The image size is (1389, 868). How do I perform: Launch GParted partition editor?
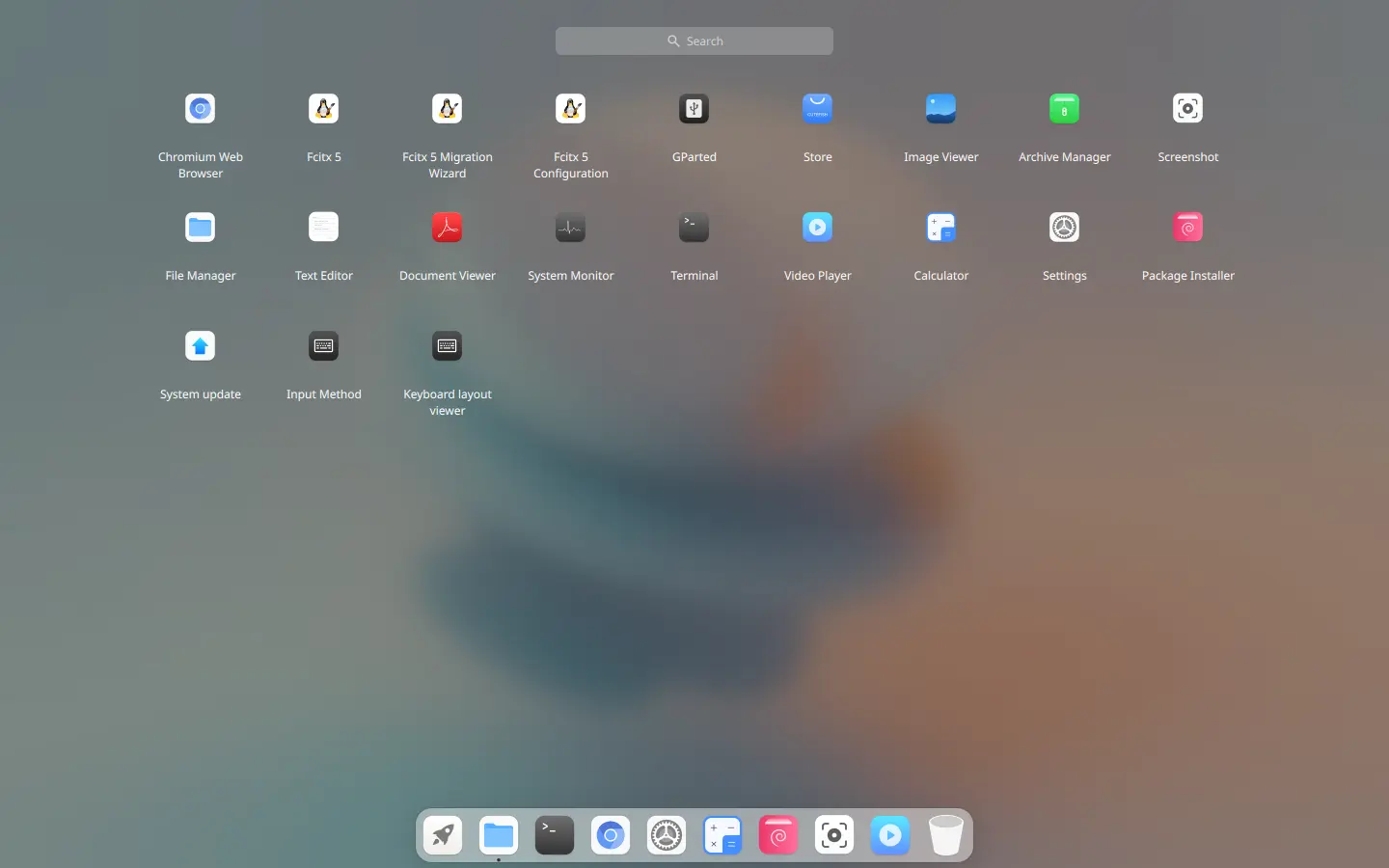pos(694,109)
